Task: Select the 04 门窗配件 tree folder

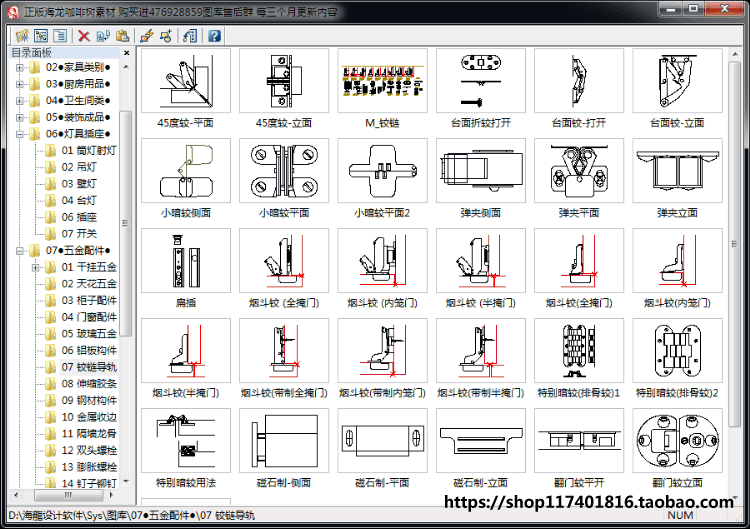Action: click(x=89, y=317)
